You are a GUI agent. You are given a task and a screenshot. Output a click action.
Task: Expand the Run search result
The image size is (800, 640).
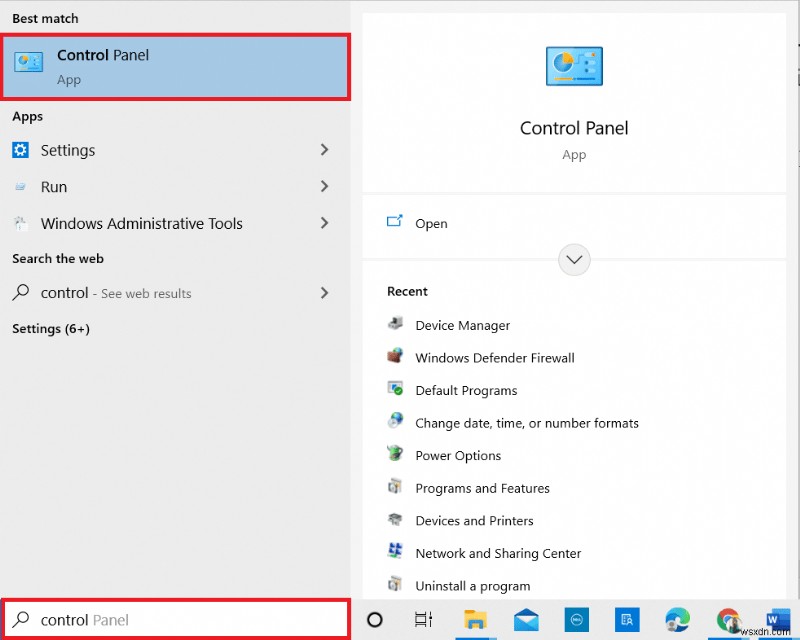coord(325,186)
